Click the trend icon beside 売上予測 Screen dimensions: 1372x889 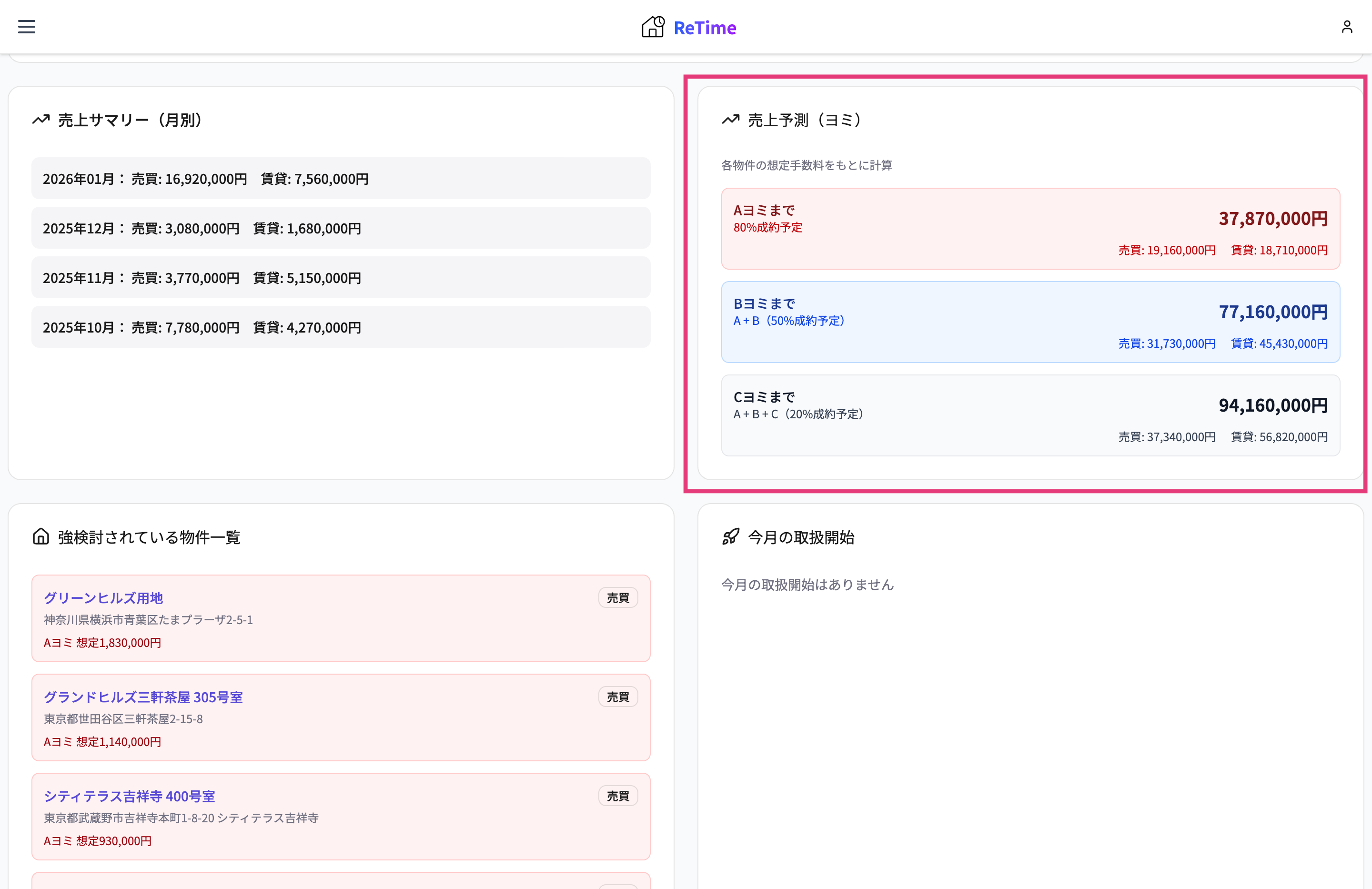pyautogui.click(x=730, y=119)
